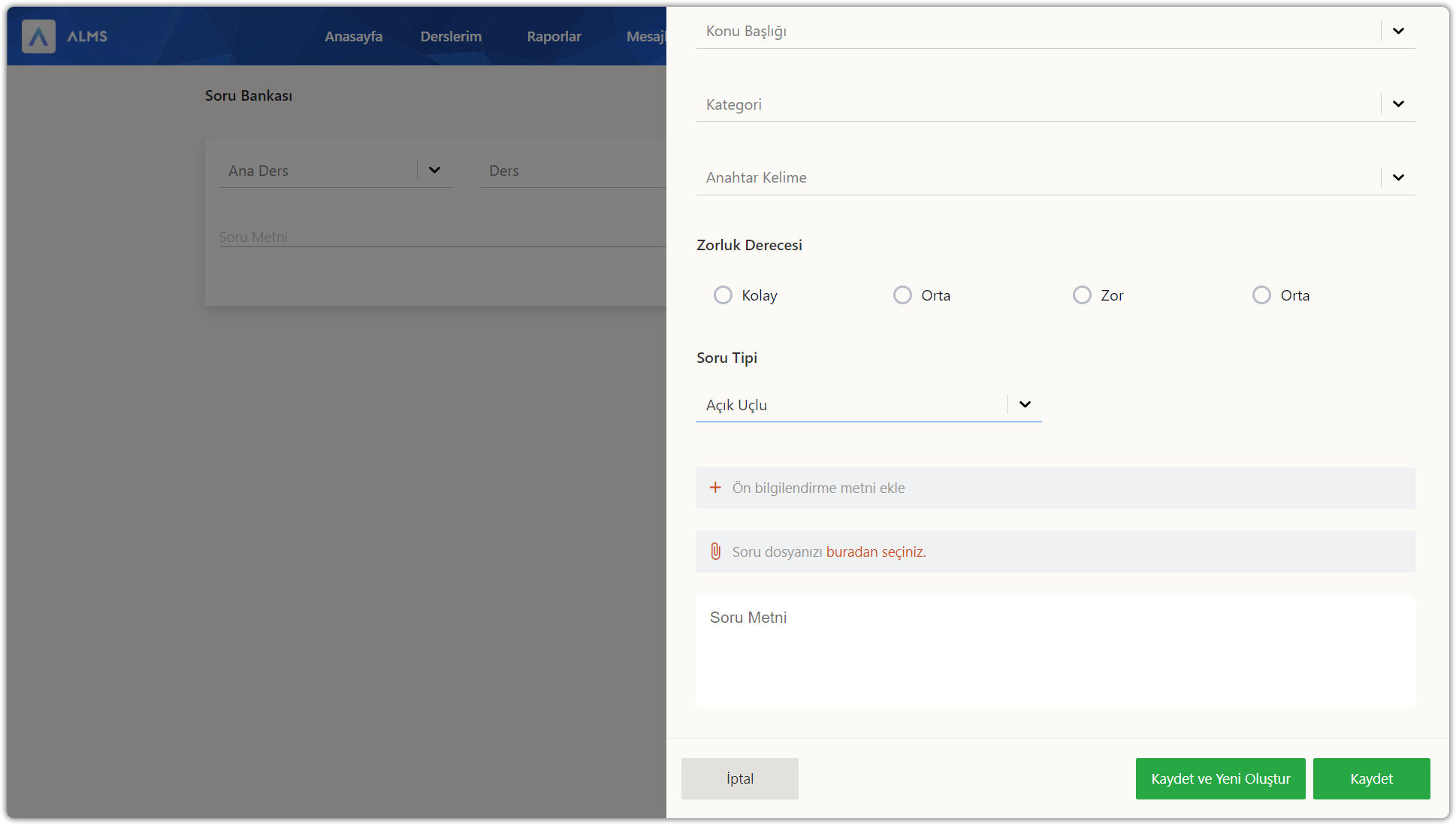Open the Raporlar menu item

[x=554, y=36]
